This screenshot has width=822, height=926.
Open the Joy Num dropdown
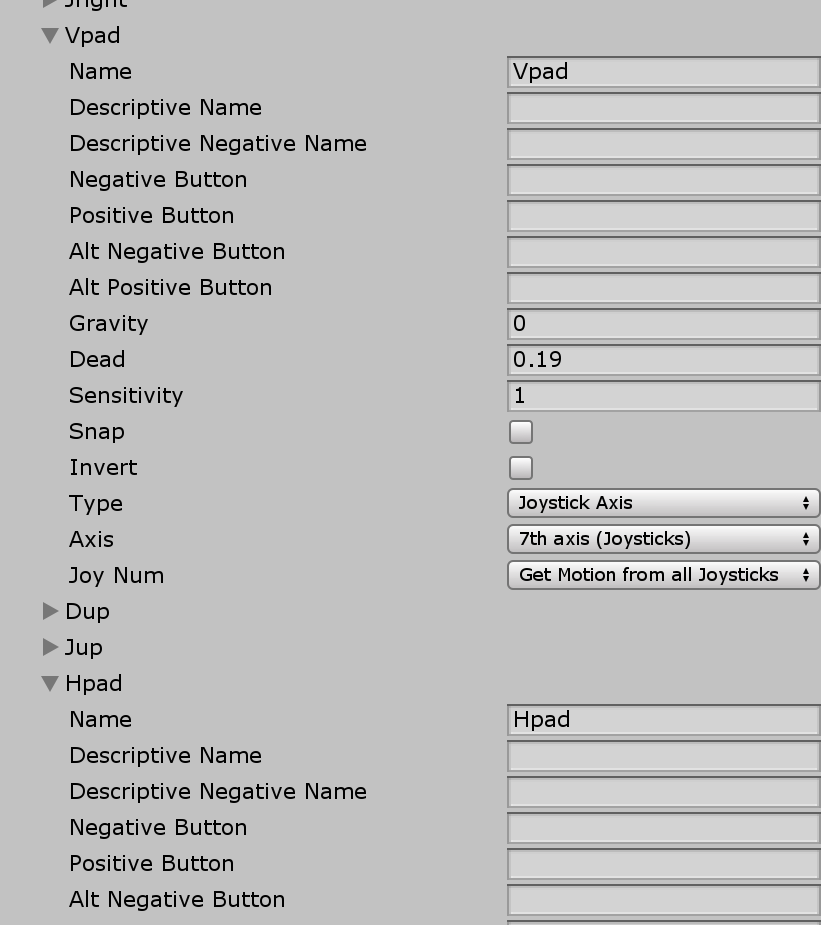coord(663,575)
